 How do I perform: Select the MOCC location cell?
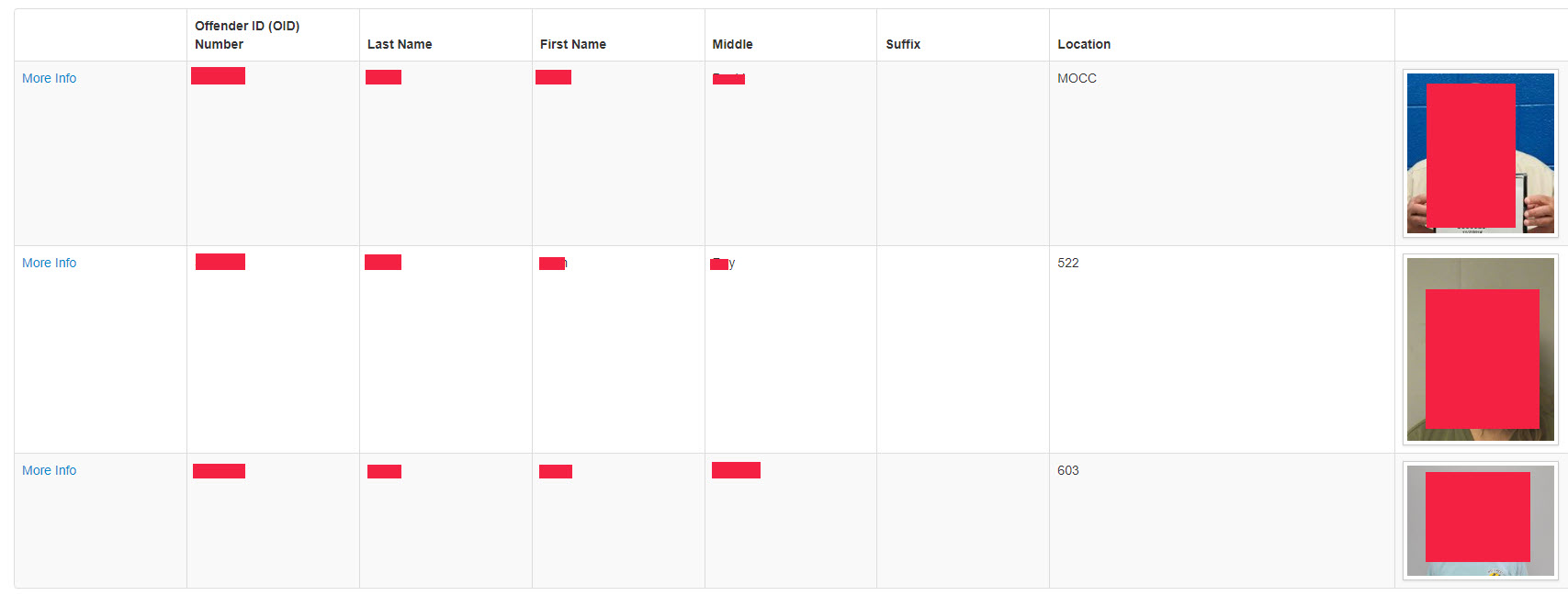point(1077,79)
